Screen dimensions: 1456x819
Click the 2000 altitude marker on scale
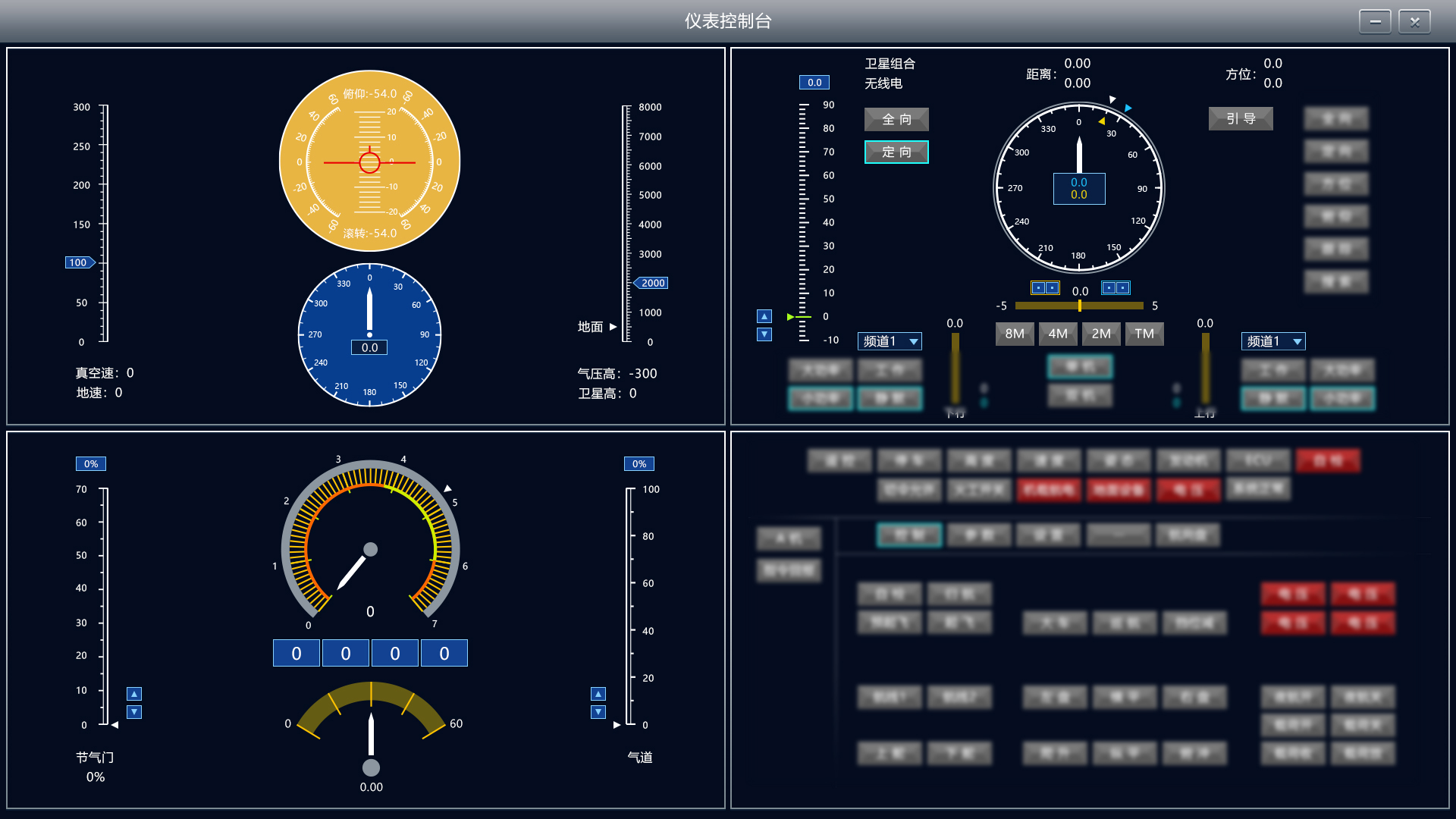click(652, 283)
